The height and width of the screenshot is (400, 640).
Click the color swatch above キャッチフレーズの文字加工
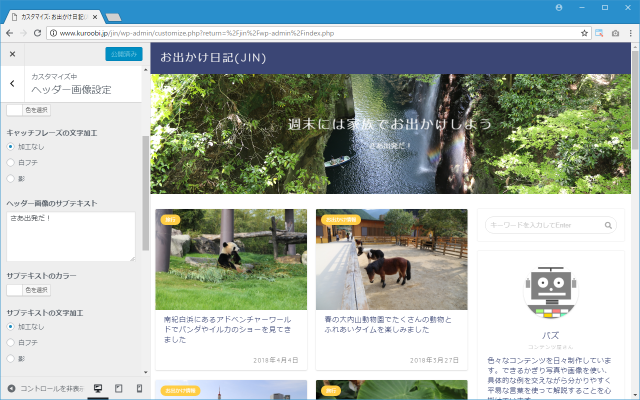[x=14, y=110]
